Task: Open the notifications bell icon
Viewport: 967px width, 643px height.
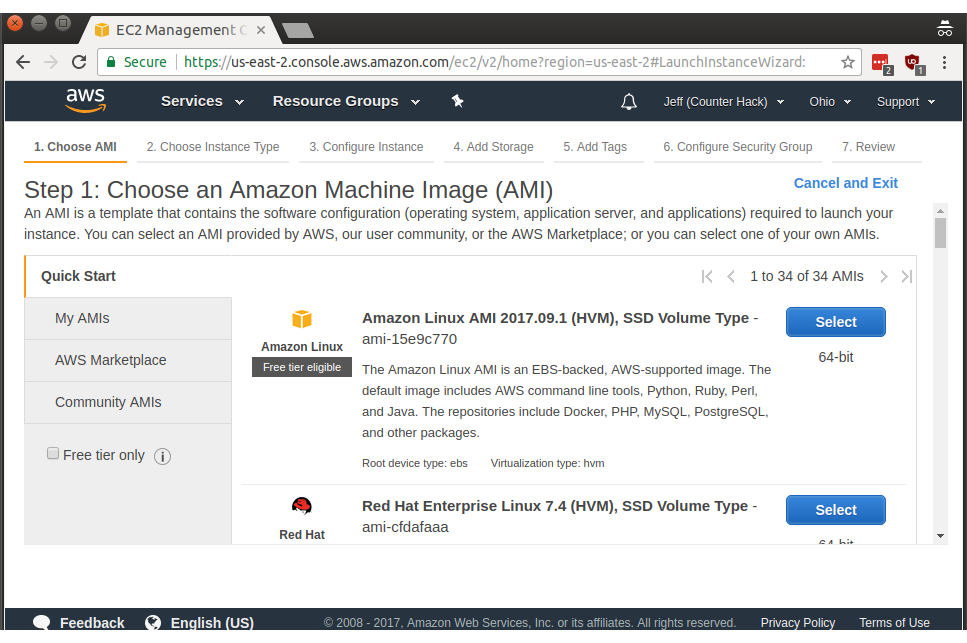Action: (628, 102)
